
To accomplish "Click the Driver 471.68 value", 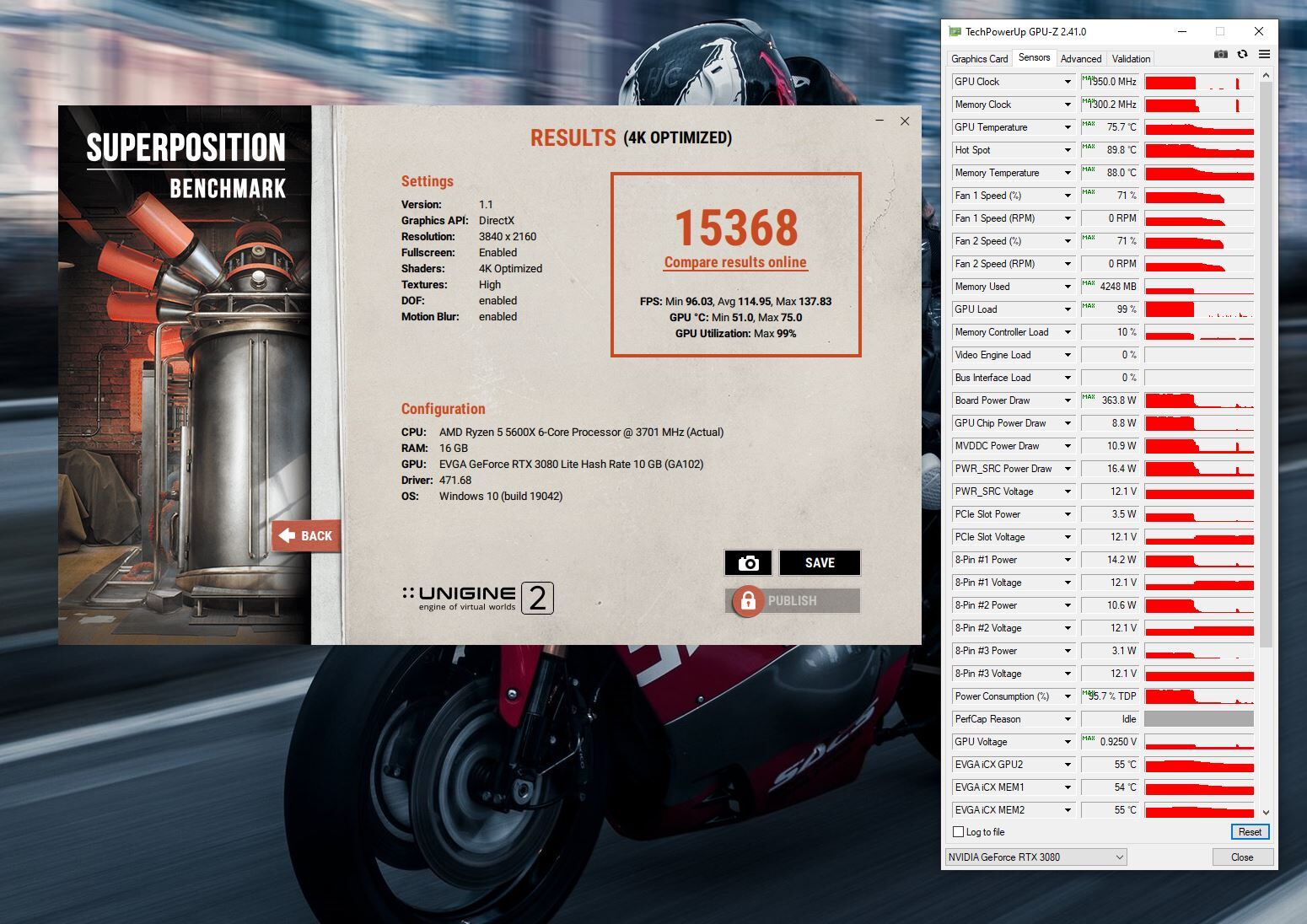I will [455, 480].
